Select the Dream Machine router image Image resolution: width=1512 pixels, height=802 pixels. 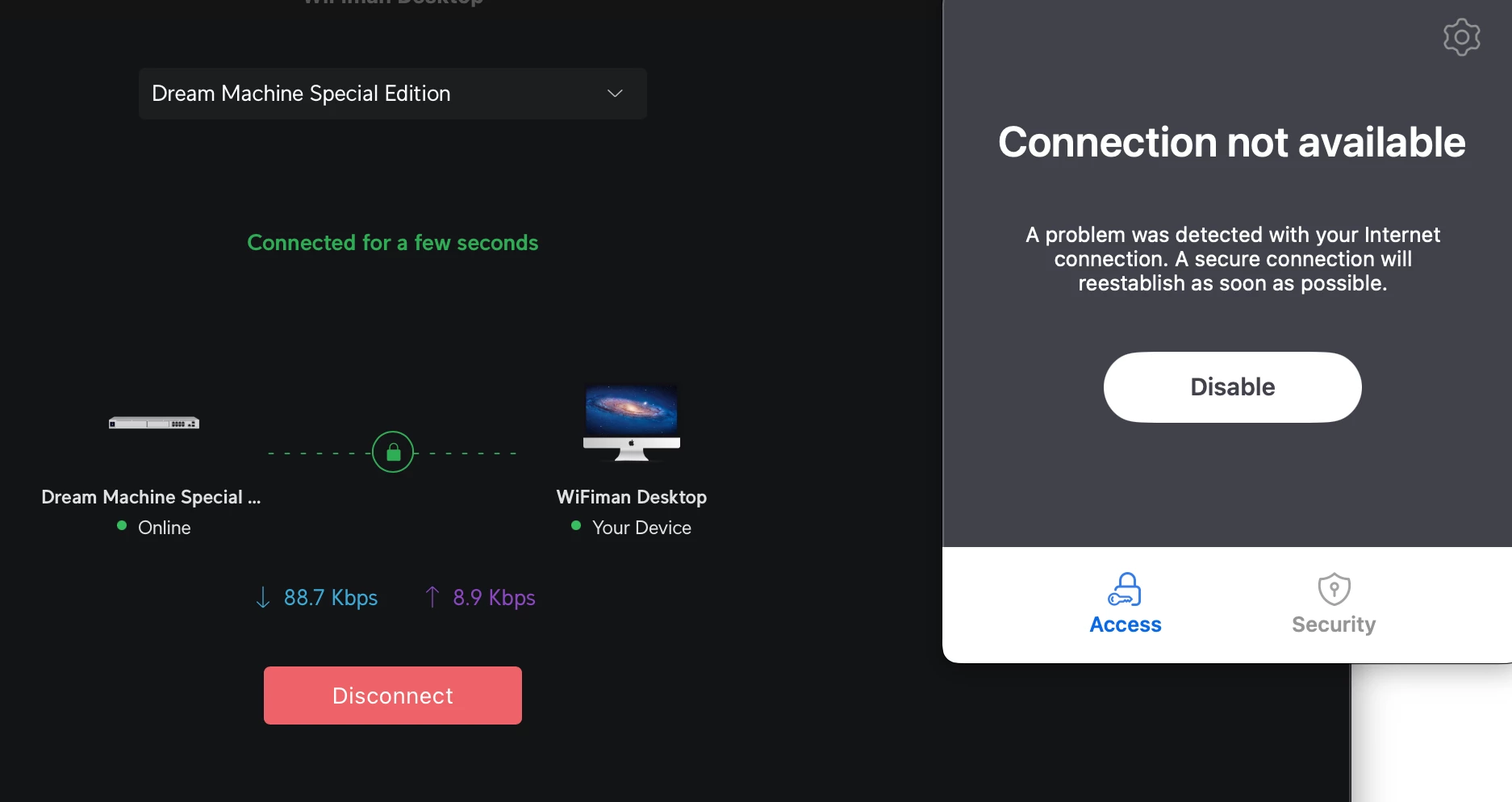pos(154,423)
